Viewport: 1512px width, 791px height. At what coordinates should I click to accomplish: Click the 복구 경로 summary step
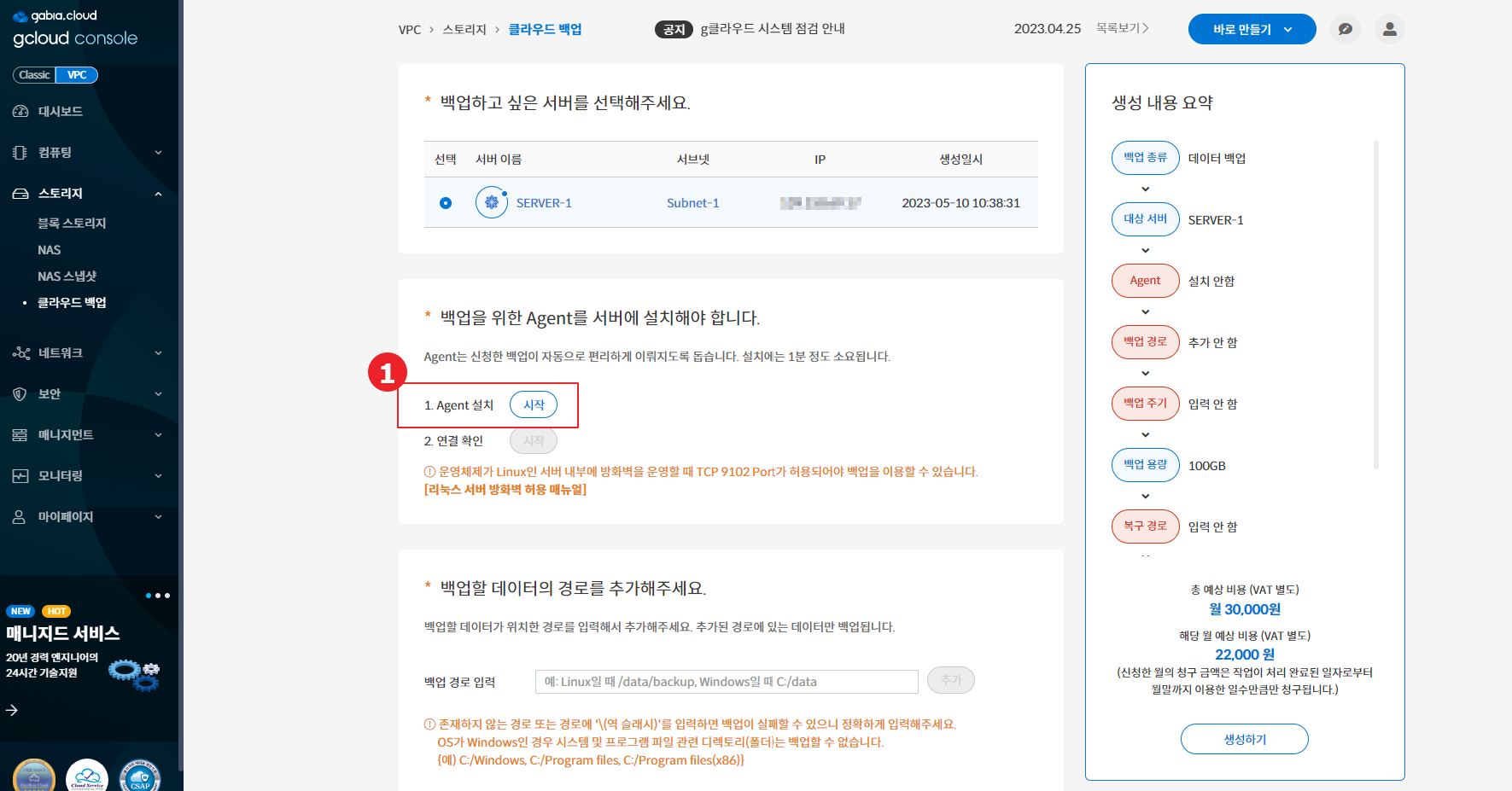tap(1146, 526)
